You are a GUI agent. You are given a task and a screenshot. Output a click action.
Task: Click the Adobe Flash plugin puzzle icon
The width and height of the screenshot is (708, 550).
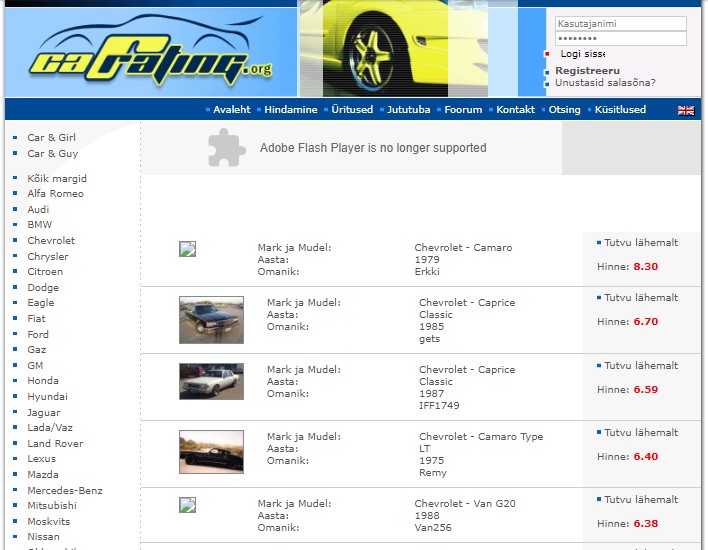click(227, 148)
